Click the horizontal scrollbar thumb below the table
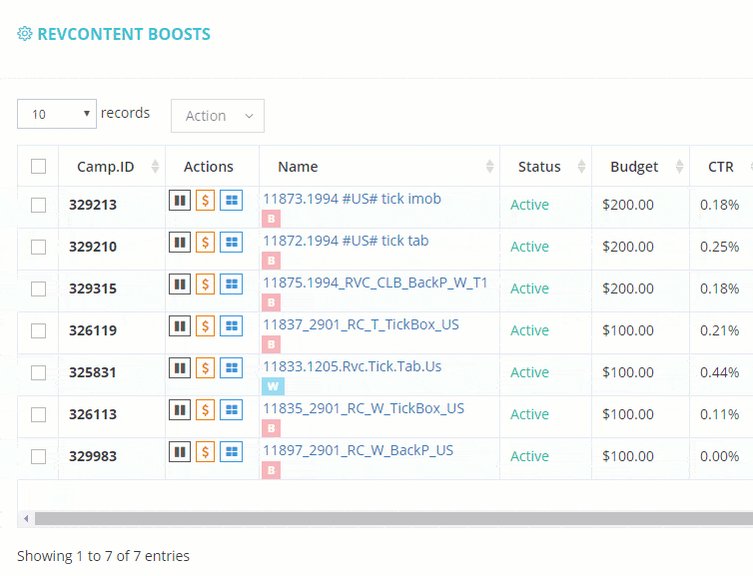 click(394, 518)
